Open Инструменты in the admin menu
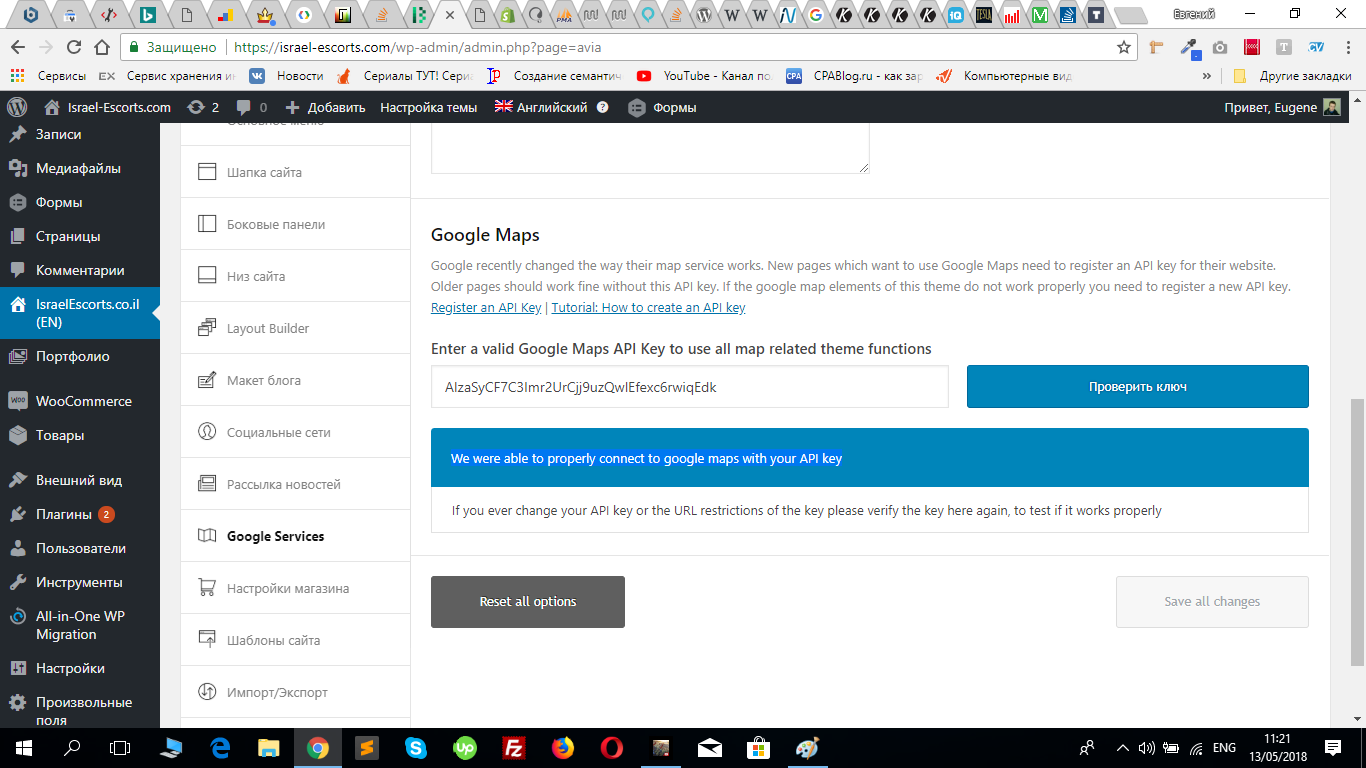Viewport: 1366px width, 768px height. coord(80,582)
